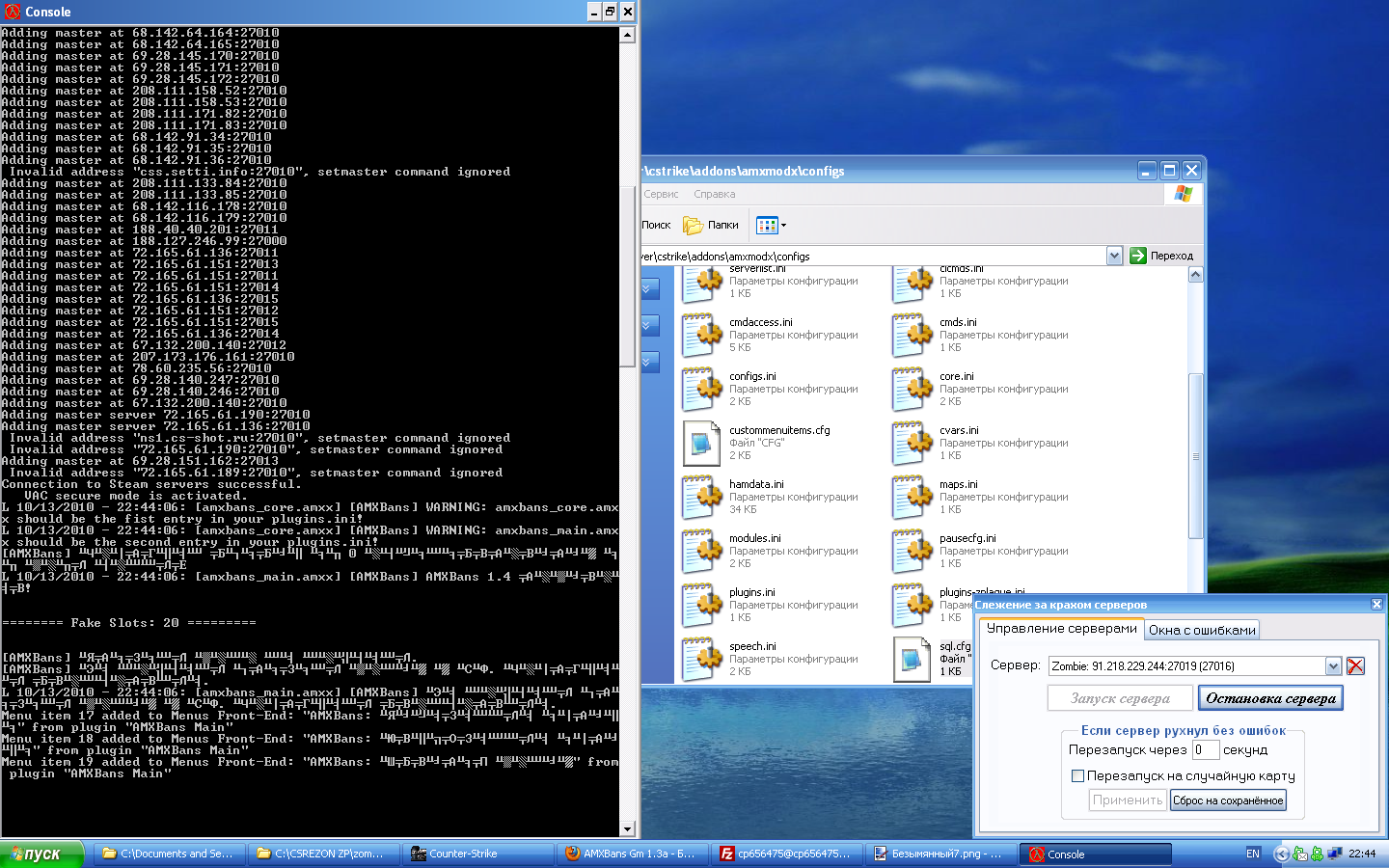Click the Folders (Папки) toolbar button
Screen dimensions: 1389x868
pos(711,225)
